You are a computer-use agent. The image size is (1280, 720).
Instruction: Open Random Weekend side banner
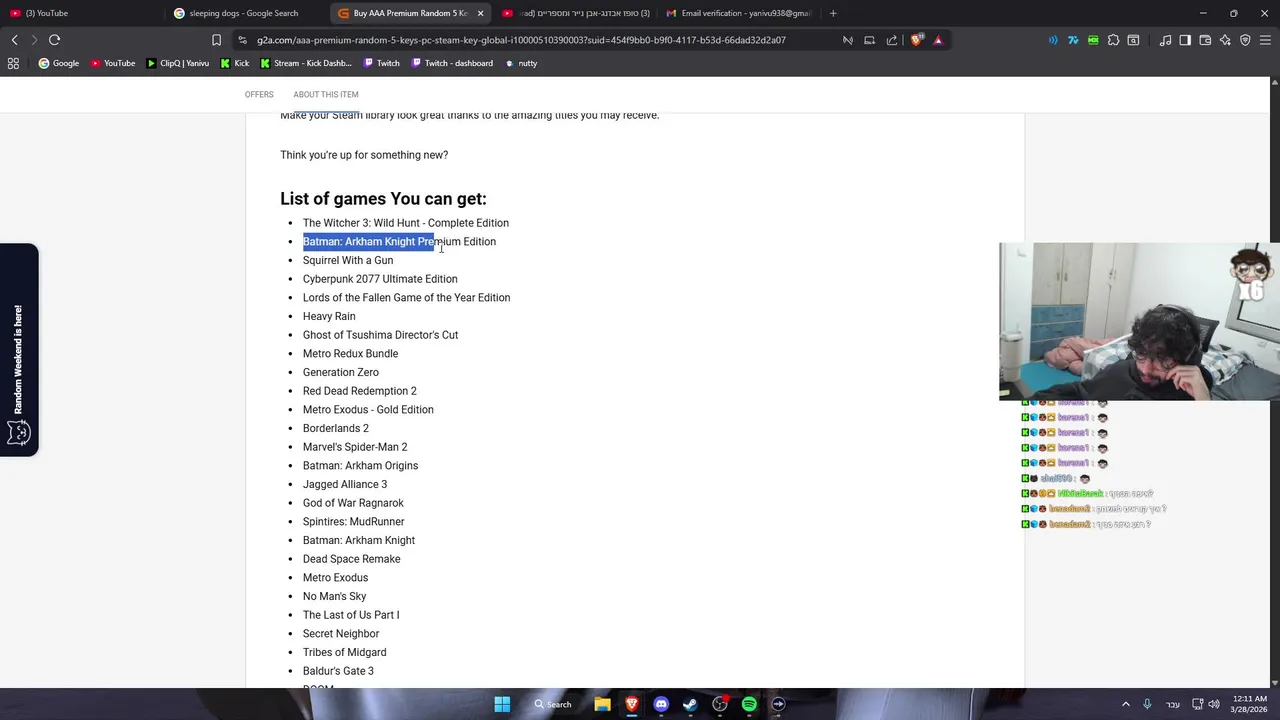19,350
